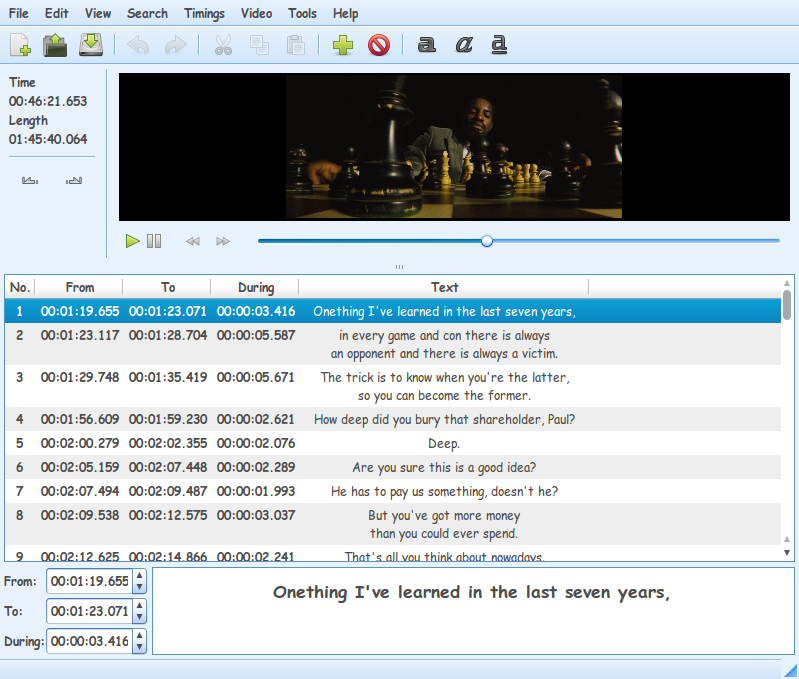Click To cell '00:01:59.230'
This screenshot has height=679, width=799.
coord(168,419)
